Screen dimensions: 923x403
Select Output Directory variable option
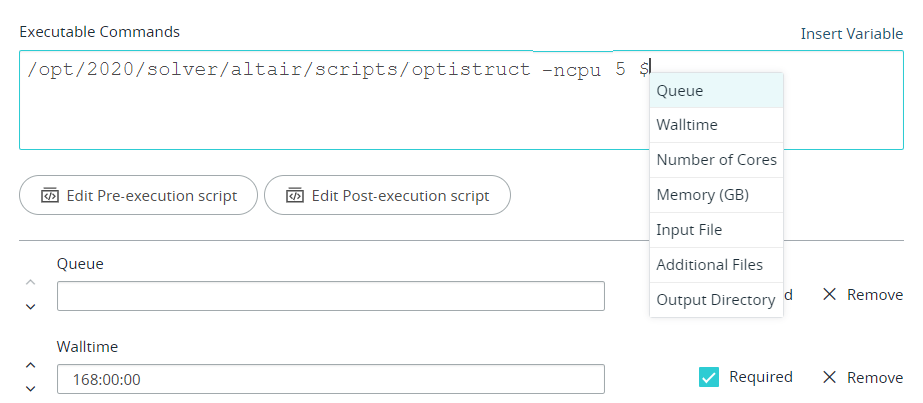point(716,300)
